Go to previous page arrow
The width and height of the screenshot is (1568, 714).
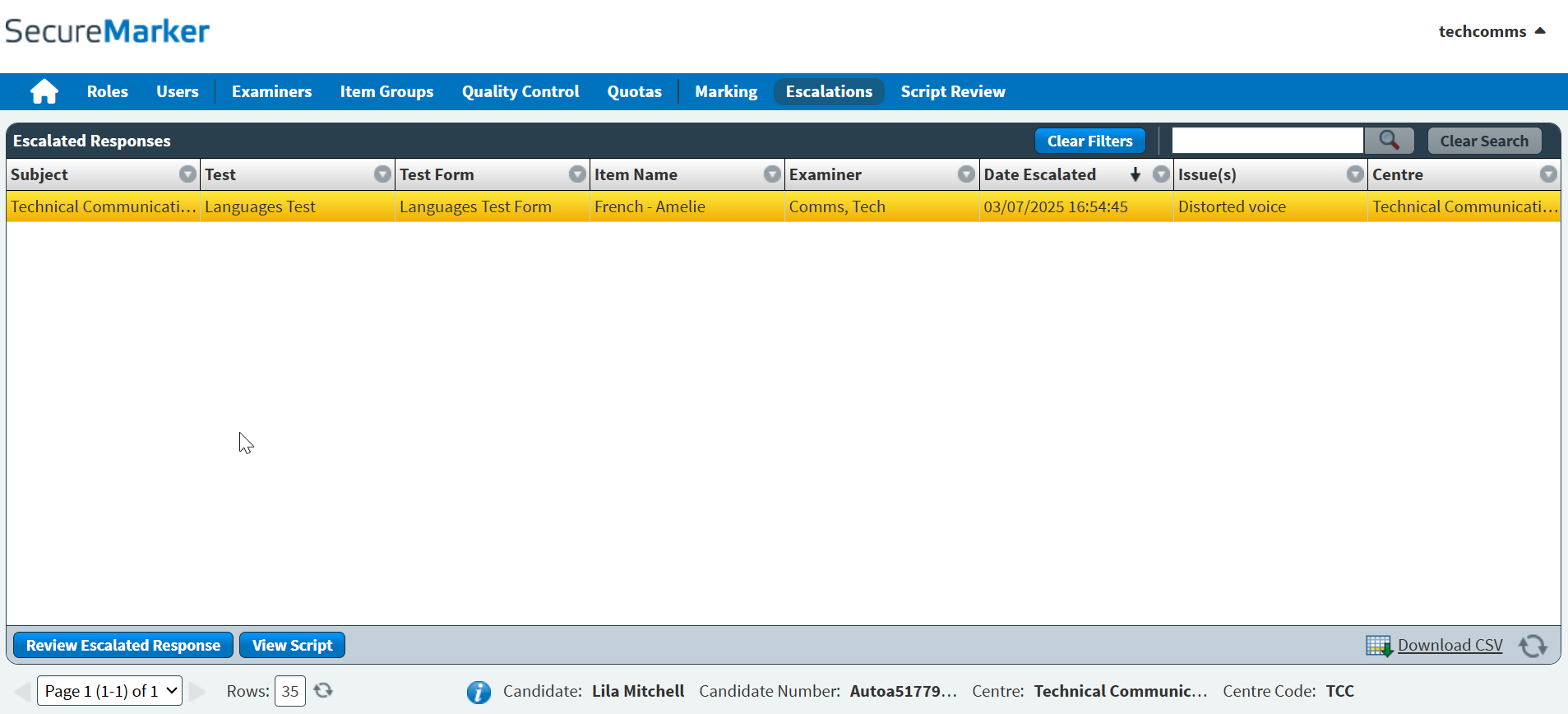click(22, 691)
